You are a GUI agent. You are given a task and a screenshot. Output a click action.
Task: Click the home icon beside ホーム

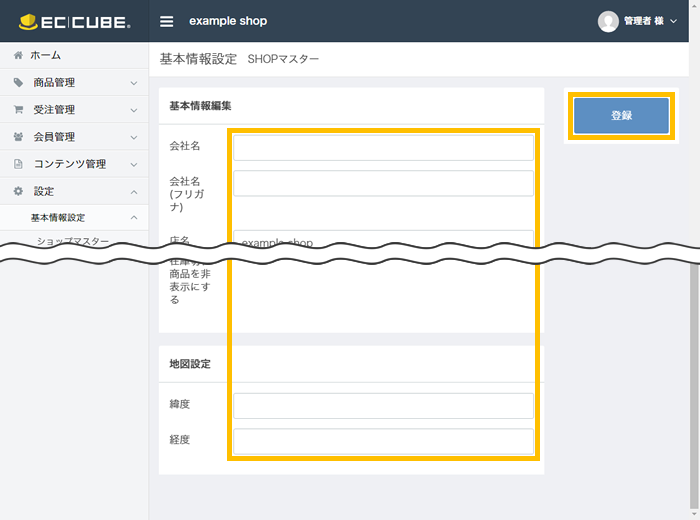point(18,55)
